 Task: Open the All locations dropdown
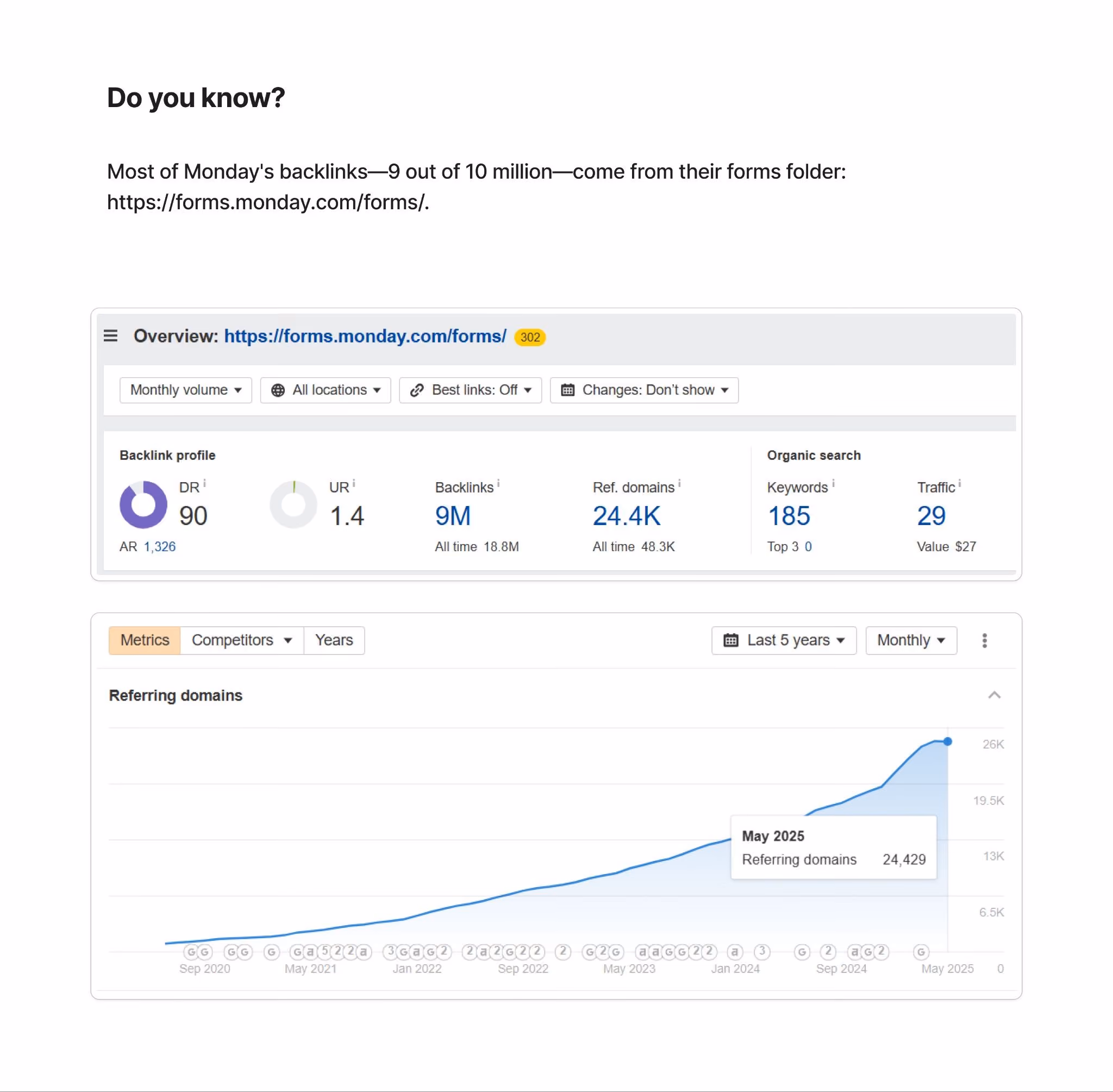(326, 390)
